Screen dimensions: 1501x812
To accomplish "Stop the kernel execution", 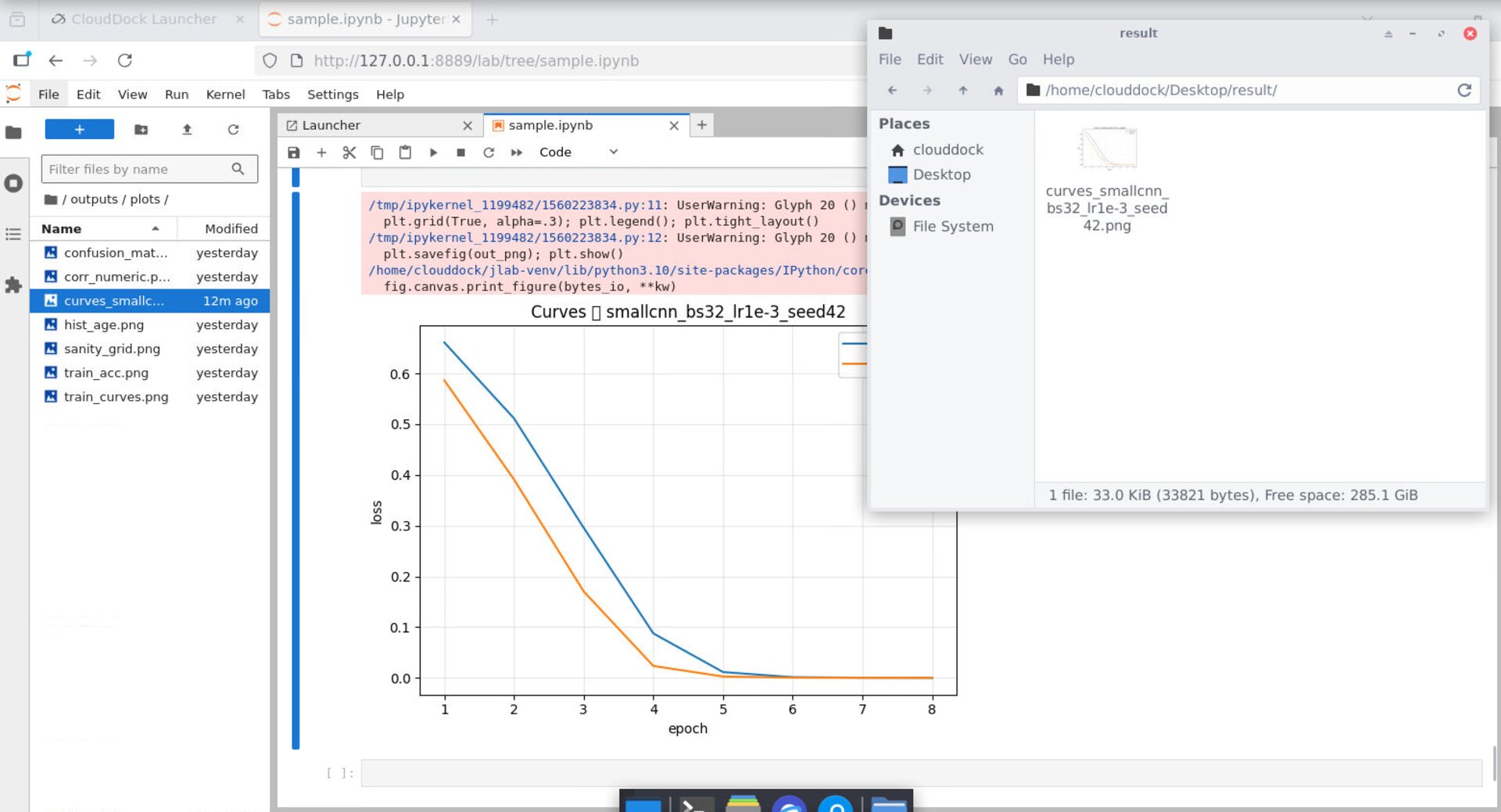I will [x=461, y=152].
